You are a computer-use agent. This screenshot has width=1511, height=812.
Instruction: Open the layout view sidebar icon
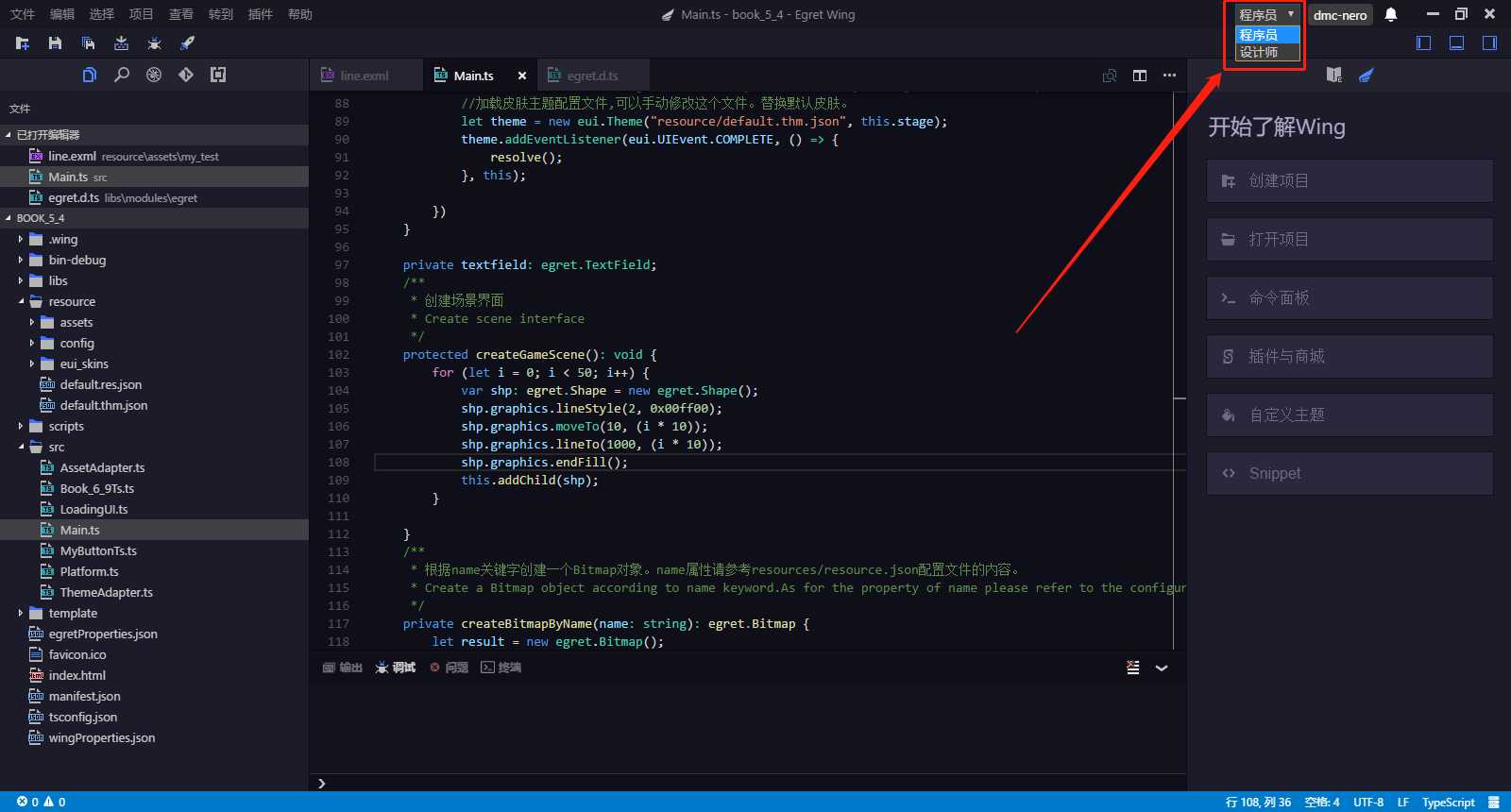click(218, 75)
